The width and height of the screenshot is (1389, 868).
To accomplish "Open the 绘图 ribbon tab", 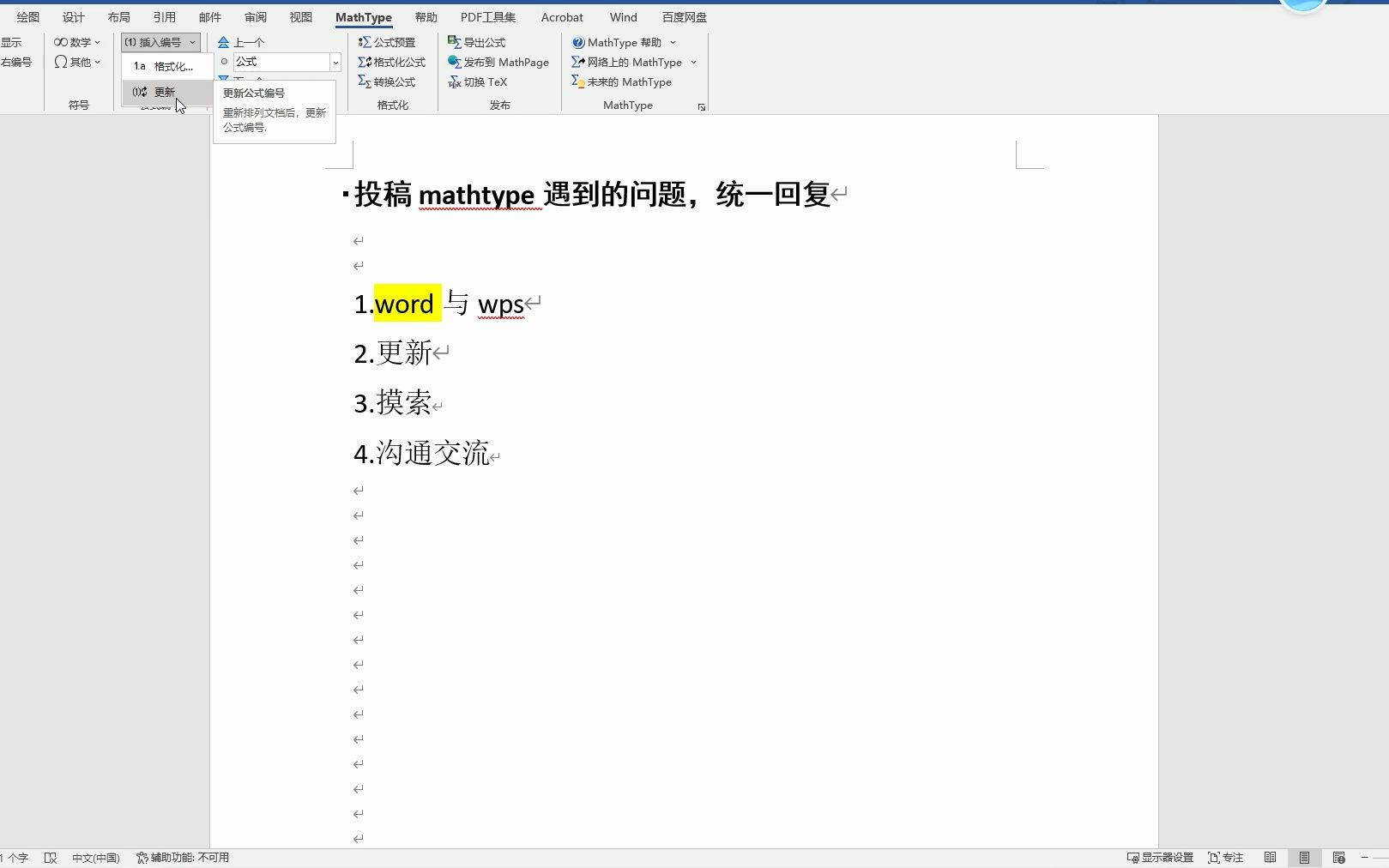I will pyautogui.click(x=28, y=17).
